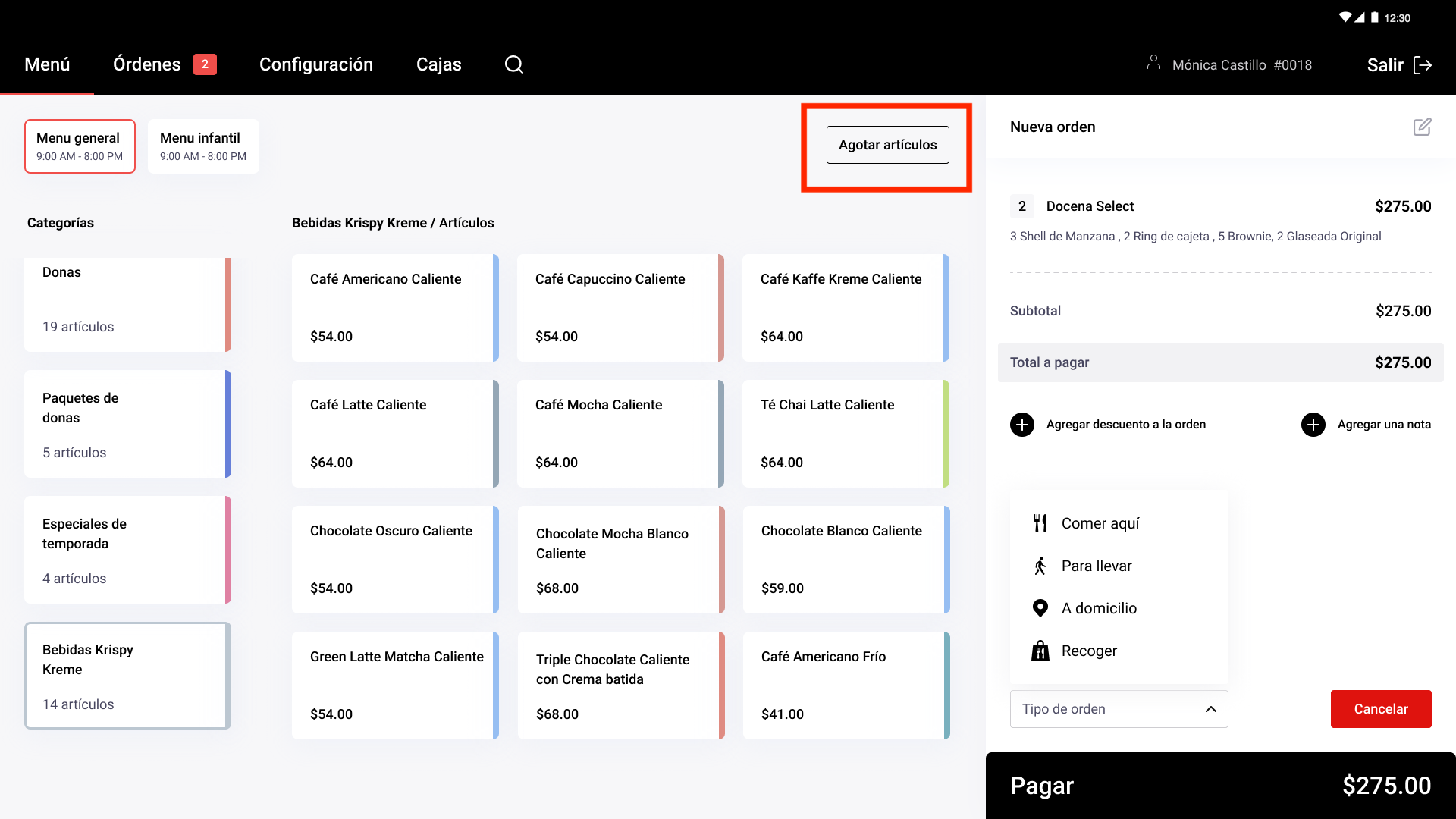Click the Wi-Fi status icon
Screen dimensions: 1456x819
(x=1345, y=17)
